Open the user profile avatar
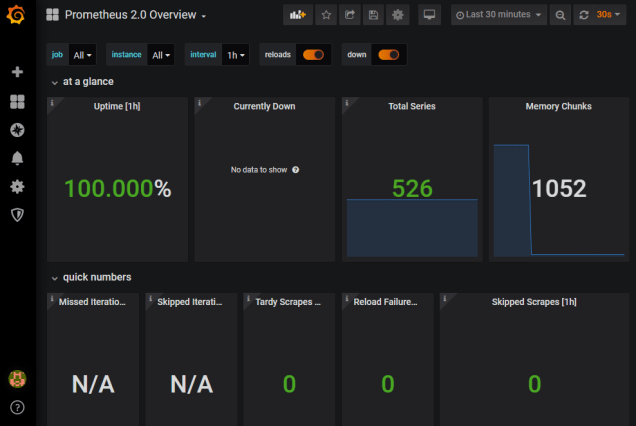Viewport: 636px width, 426px height. [x=17, y=379]
